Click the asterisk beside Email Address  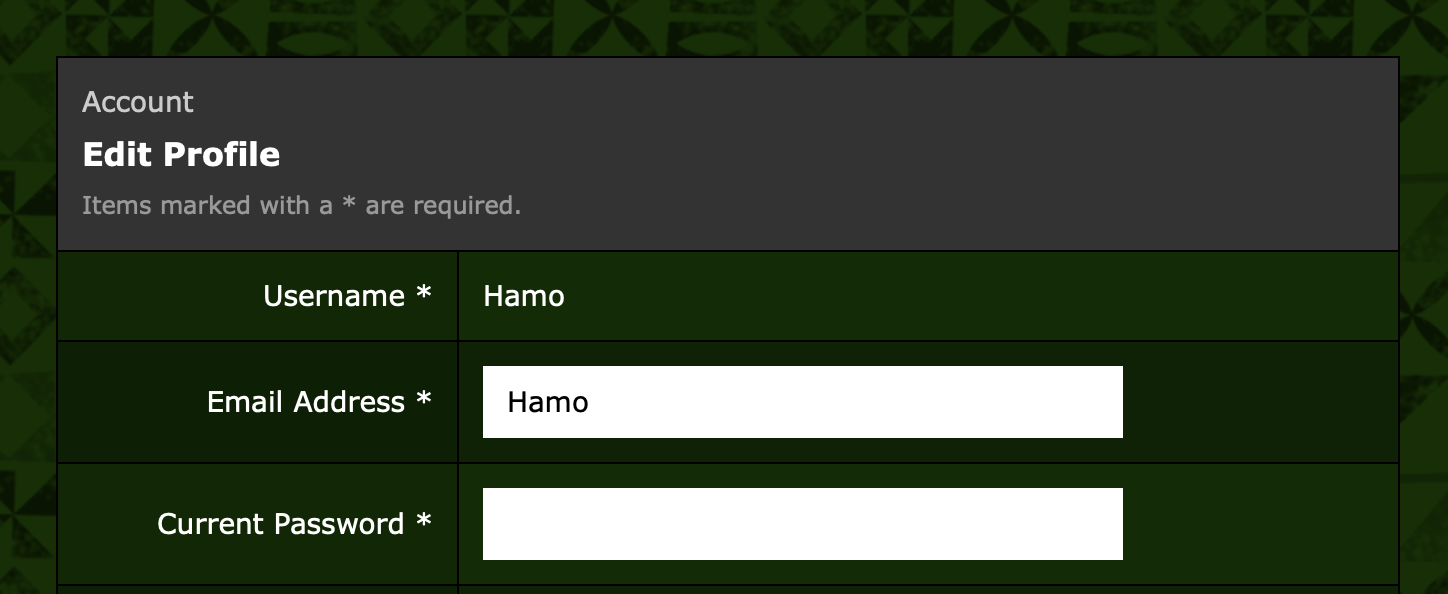pyautogui.click(x=424, y=400)
